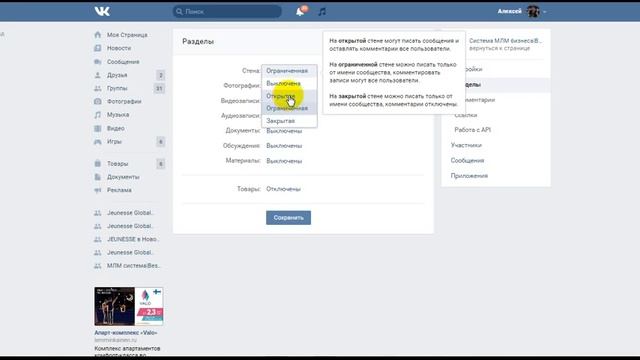Click the news icon beside Новости
640x360 pixels.
[x=98, y=48]
